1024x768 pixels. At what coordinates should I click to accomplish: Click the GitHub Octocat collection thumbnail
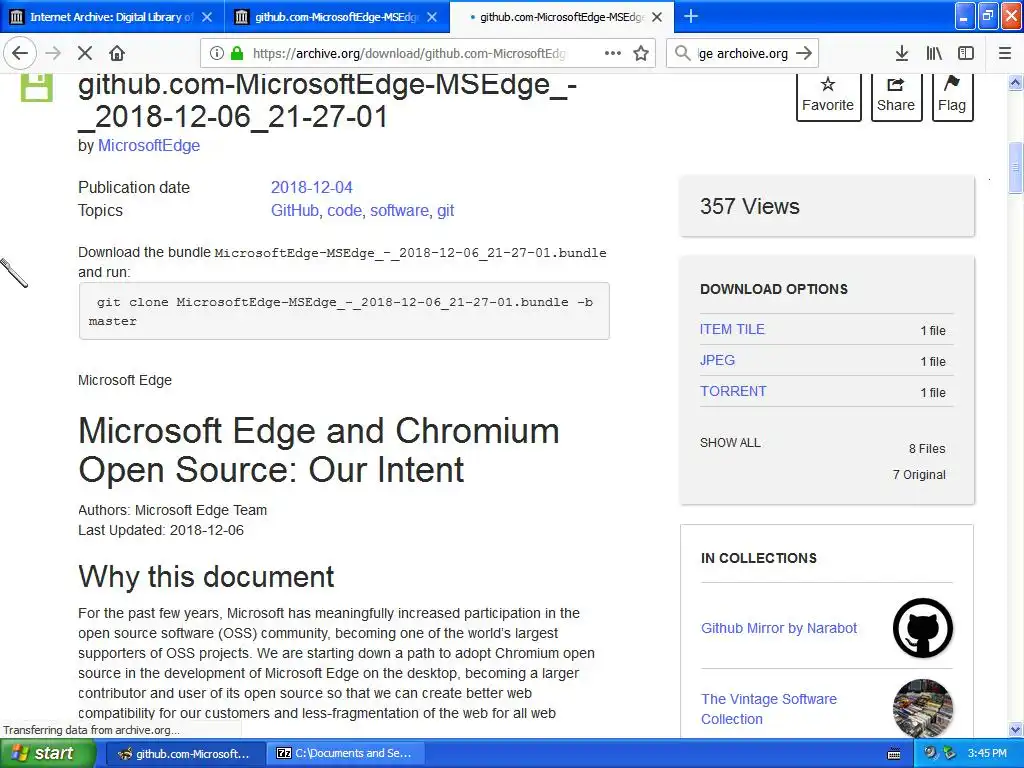tap(922, 628)
